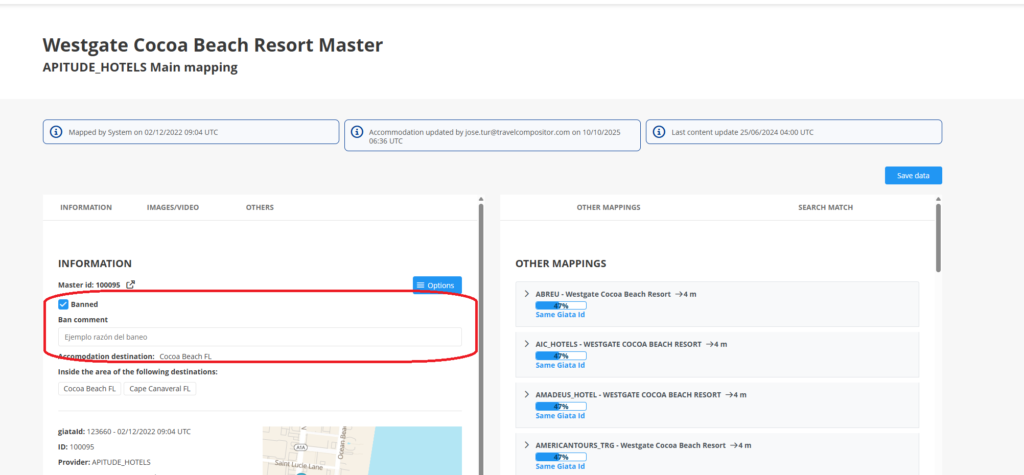
Task: Click info icon beside Accommodation updated notice
Action: (x=357, y=132)
